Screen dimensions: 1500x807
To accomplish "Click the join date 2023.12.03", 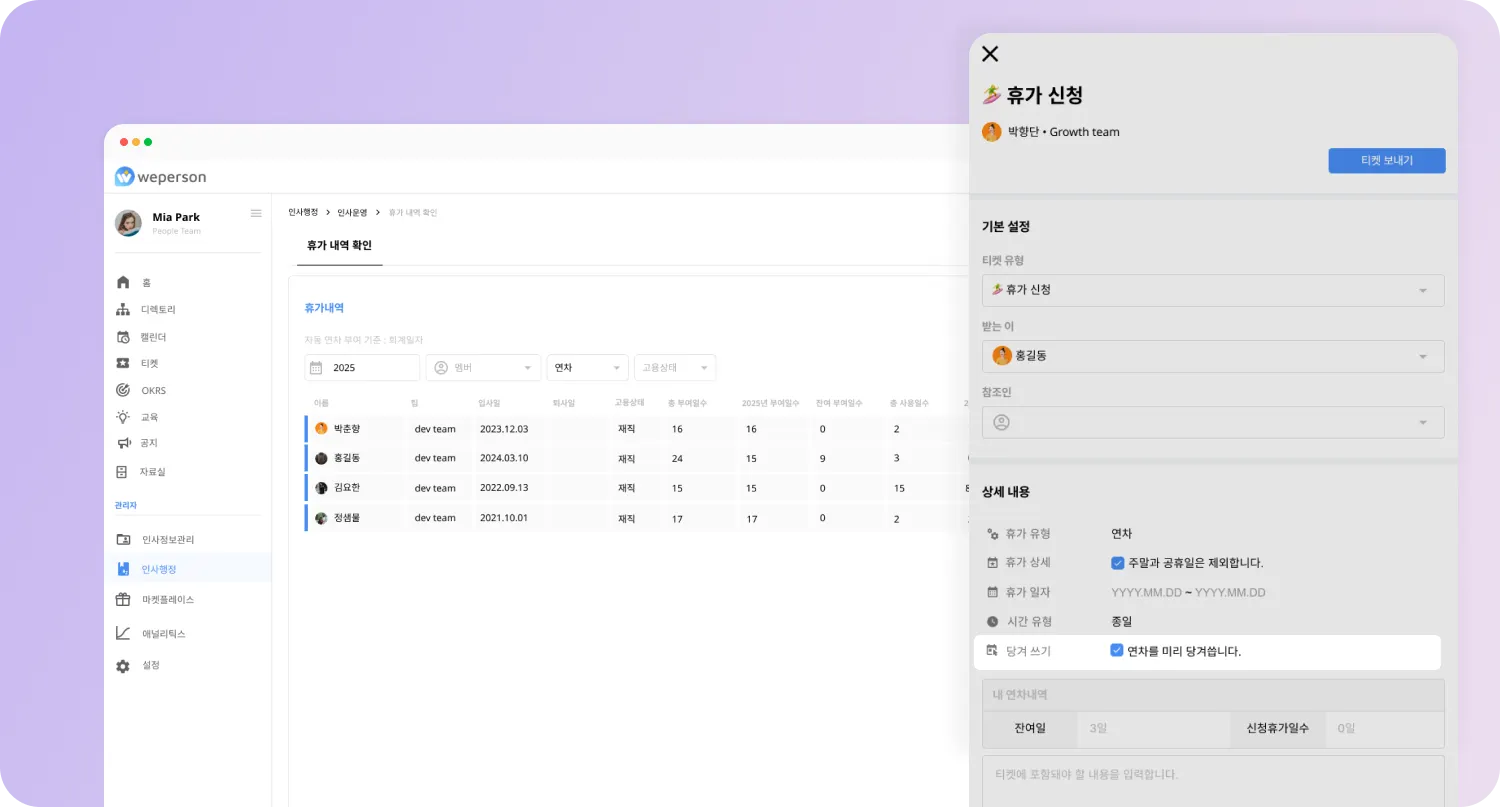I will click(504, 429).
